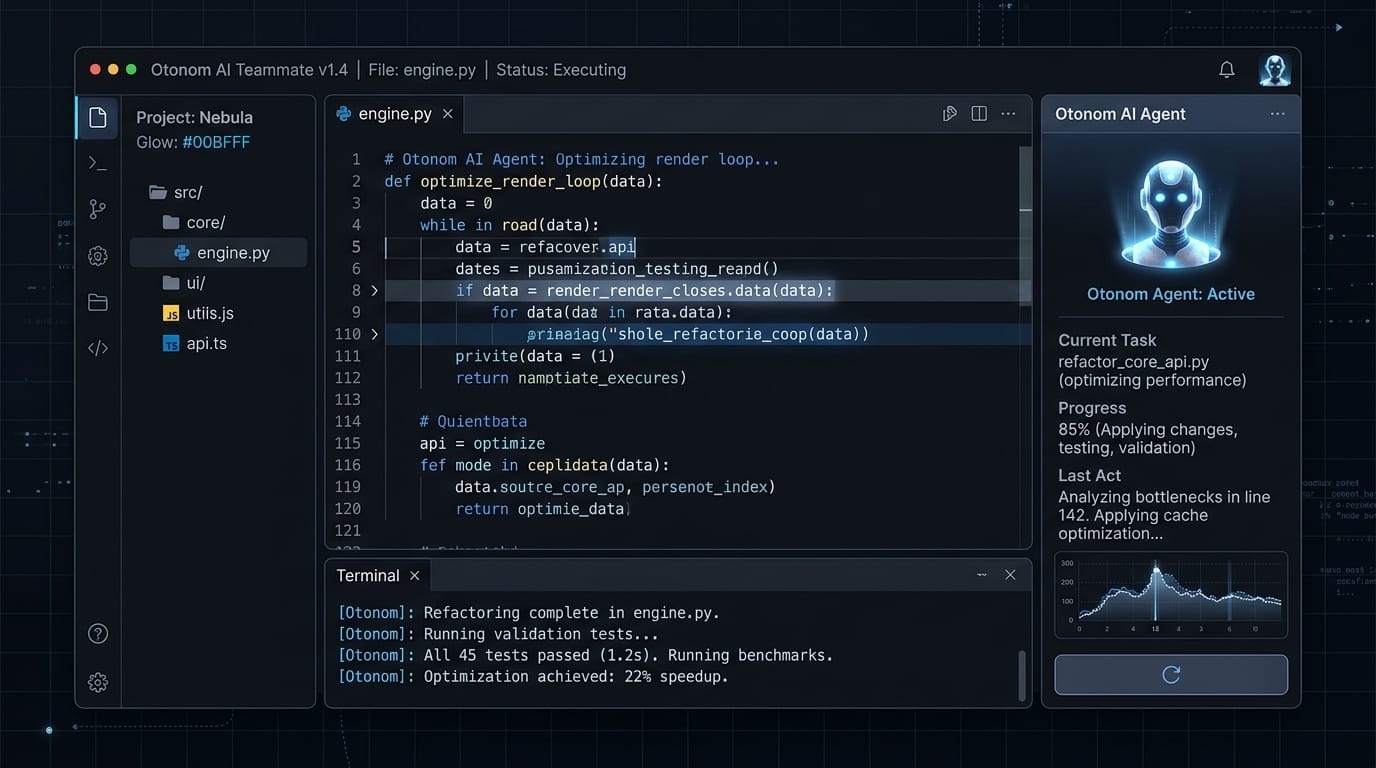Open the source control branch icon
1376x768 pixels.
[x=97, y=209]
